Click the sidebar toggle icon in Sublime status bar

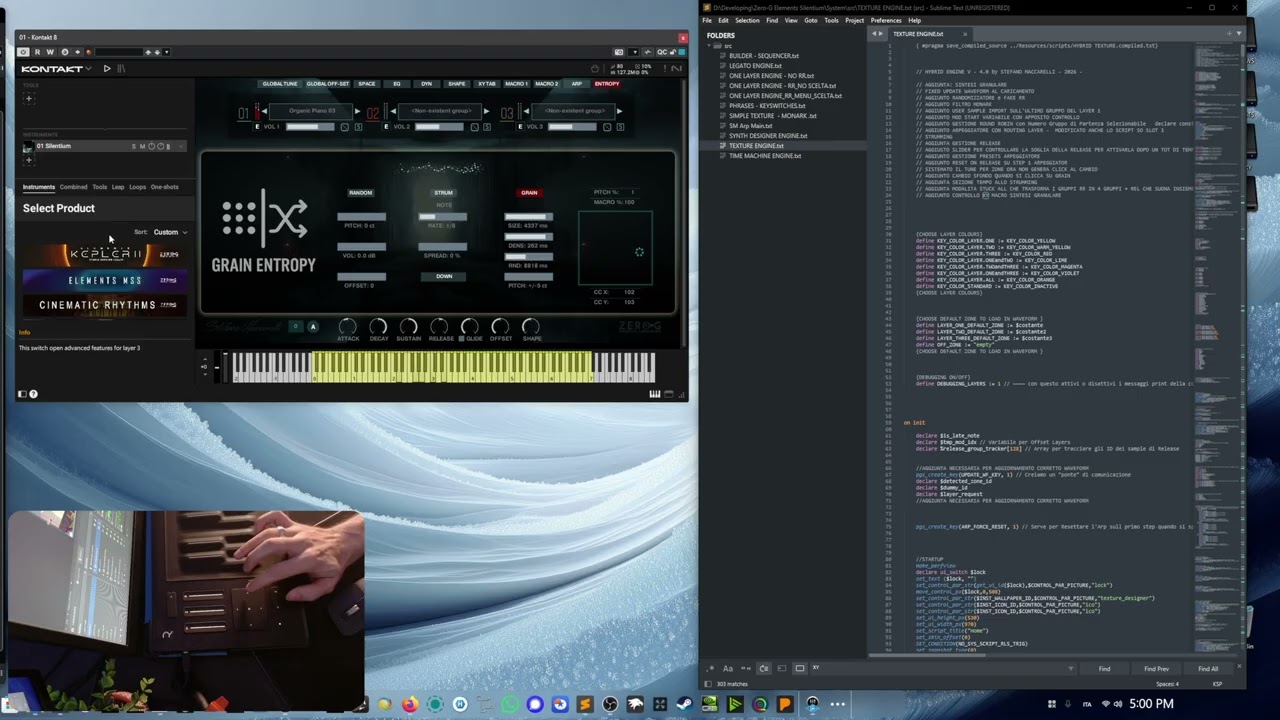[x=707, y=684]
